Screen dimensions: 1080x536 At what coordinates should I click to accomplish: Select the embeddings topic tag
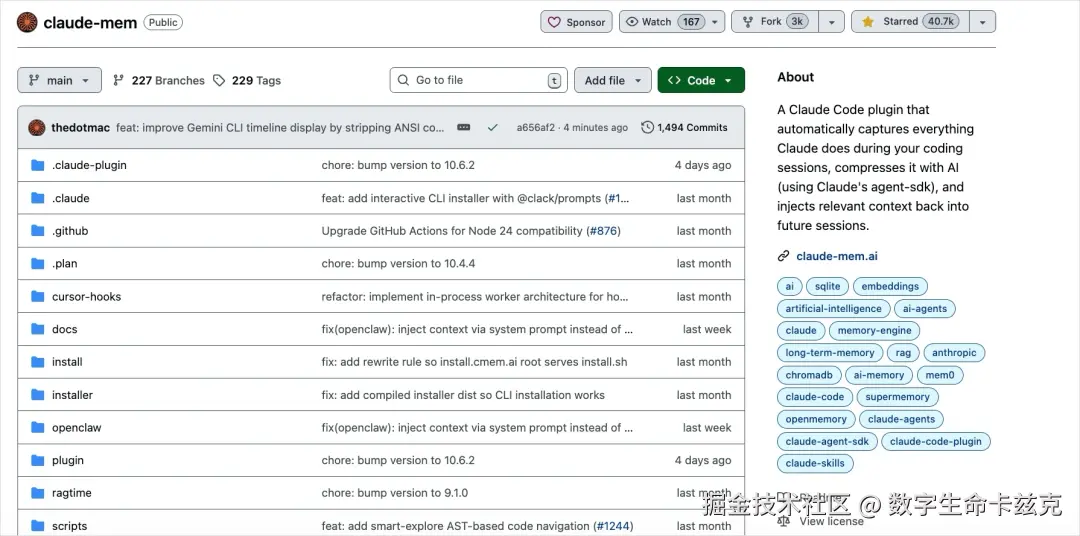(890, 286)
